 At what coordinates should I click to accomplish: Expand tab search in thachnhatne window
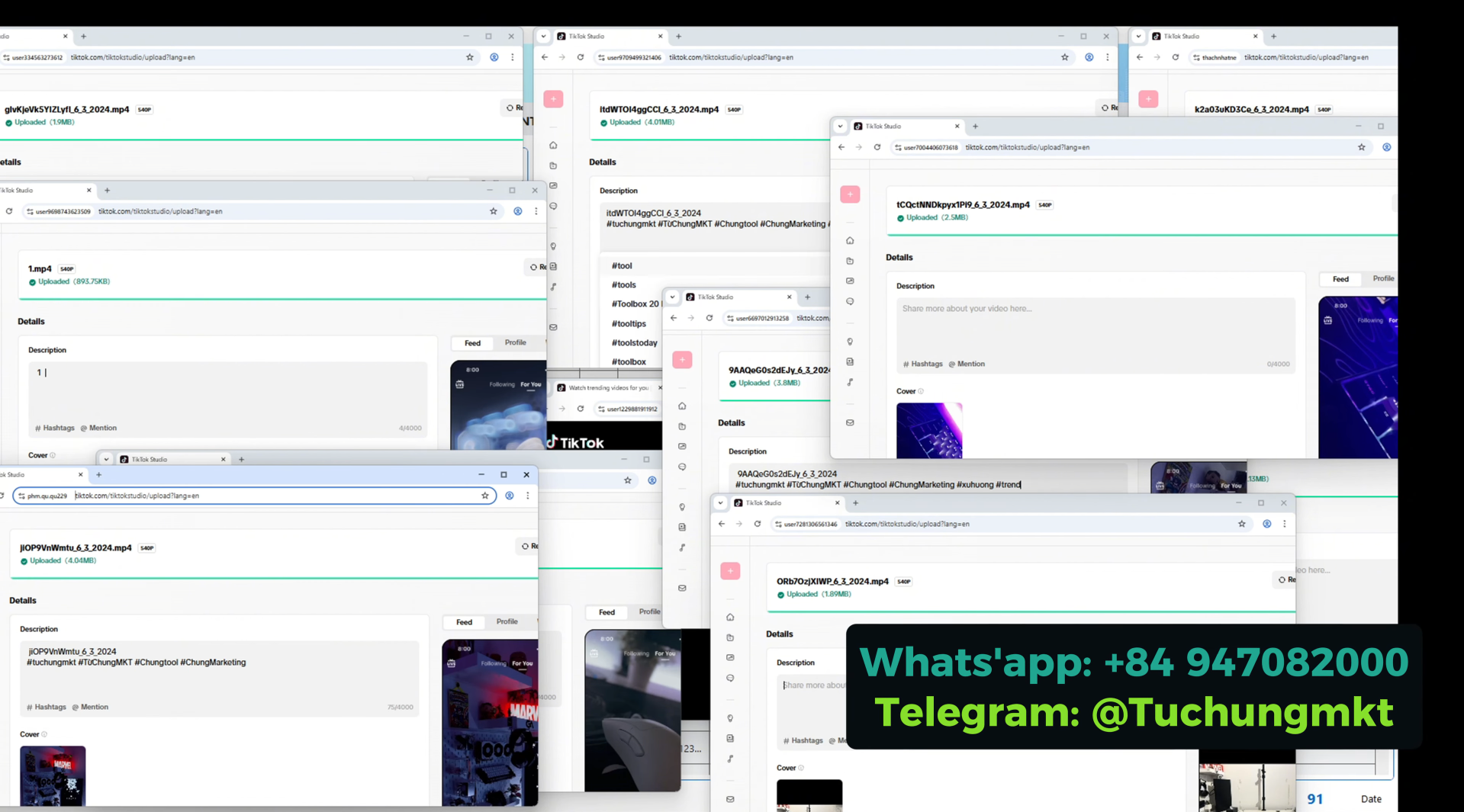[x=1138, y=36]
